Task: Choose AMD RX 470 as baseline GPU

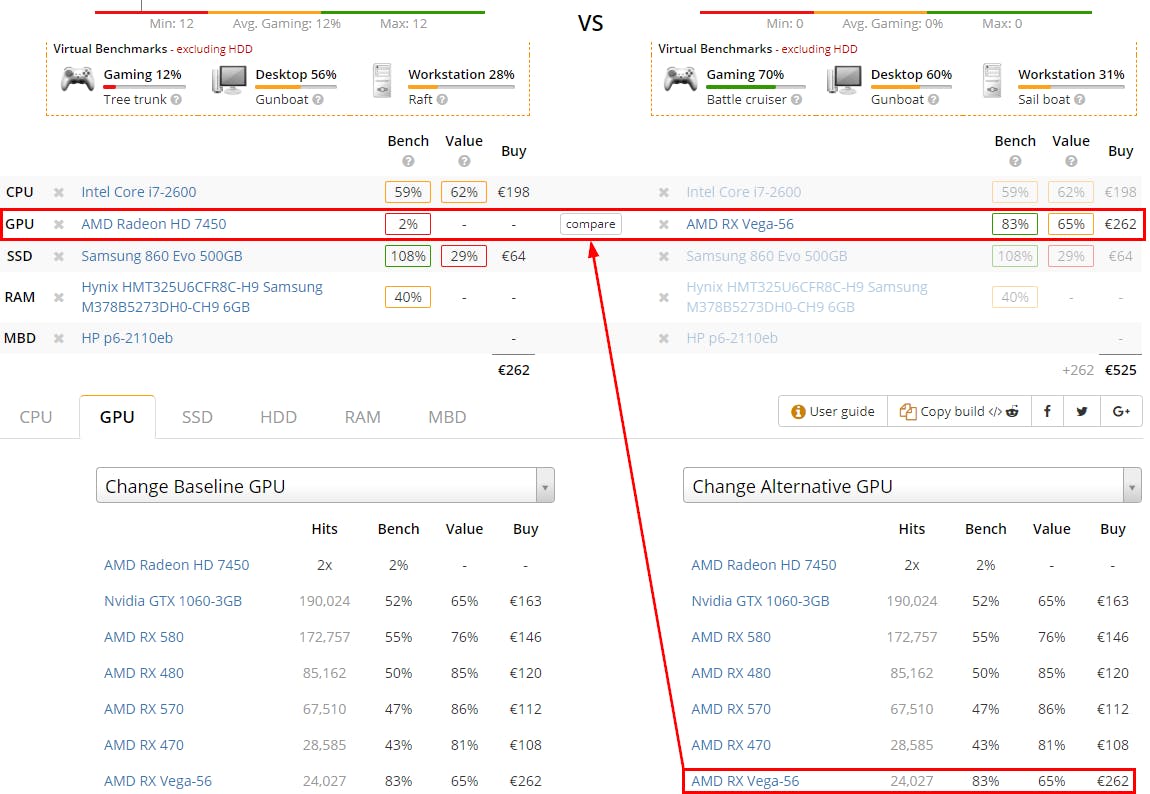Action: click(144, 745)
